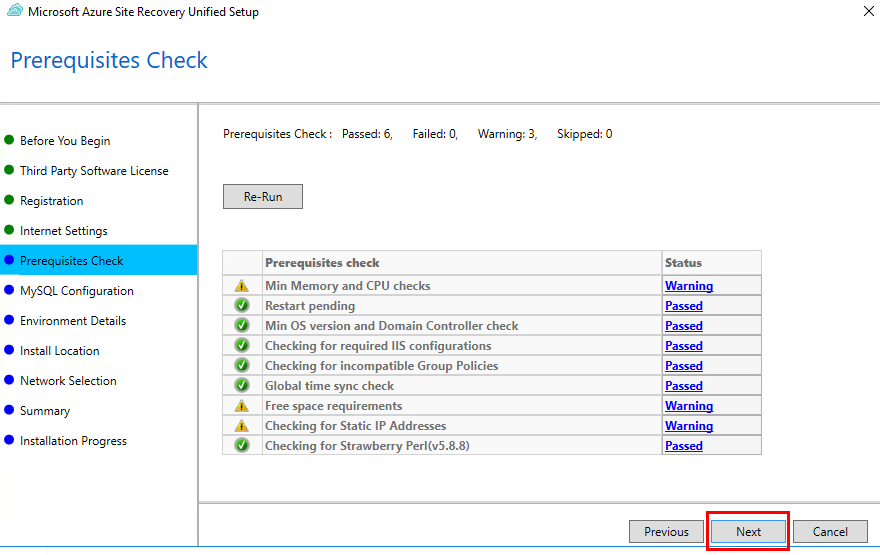Click green dot beside Registration
Image resolution: width=880 pixels, height=555 pixels.
coord(9,200)
